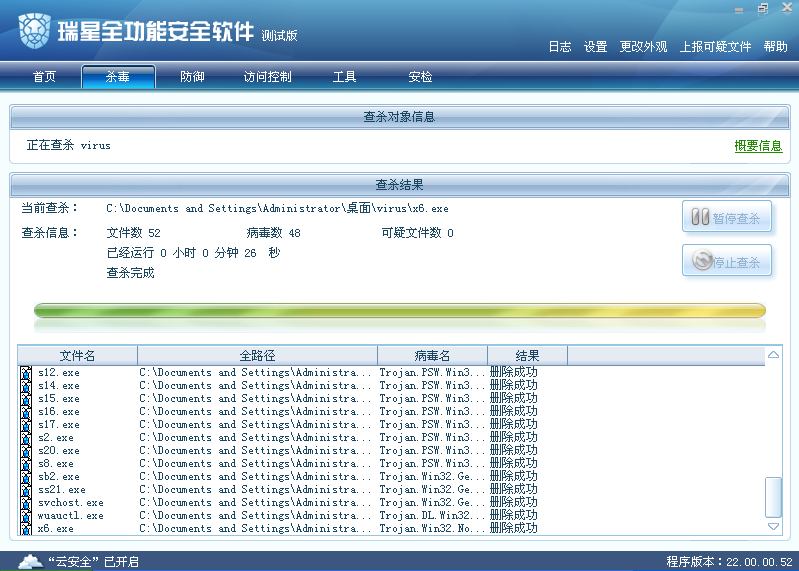The image size is (799, 571).
Task: Open the 帮助 menu
Action: coord(776,47)
